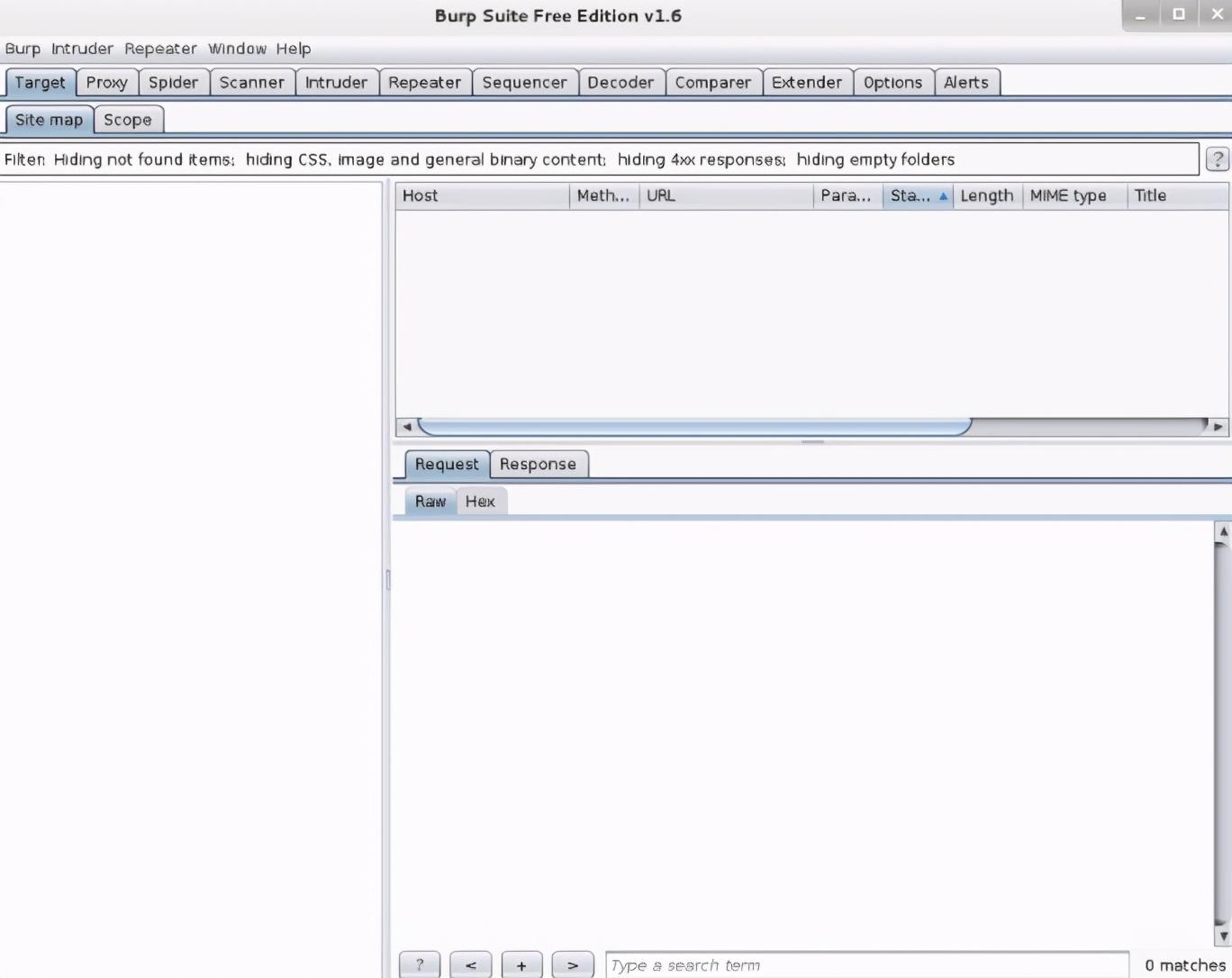Click the plus search options button

(x=521, y=964)
